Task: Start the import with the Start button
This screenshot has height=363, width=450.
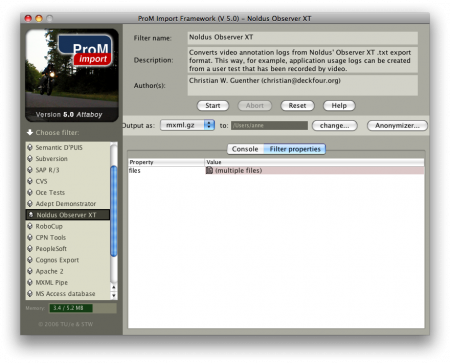Action: click(213, 106)
